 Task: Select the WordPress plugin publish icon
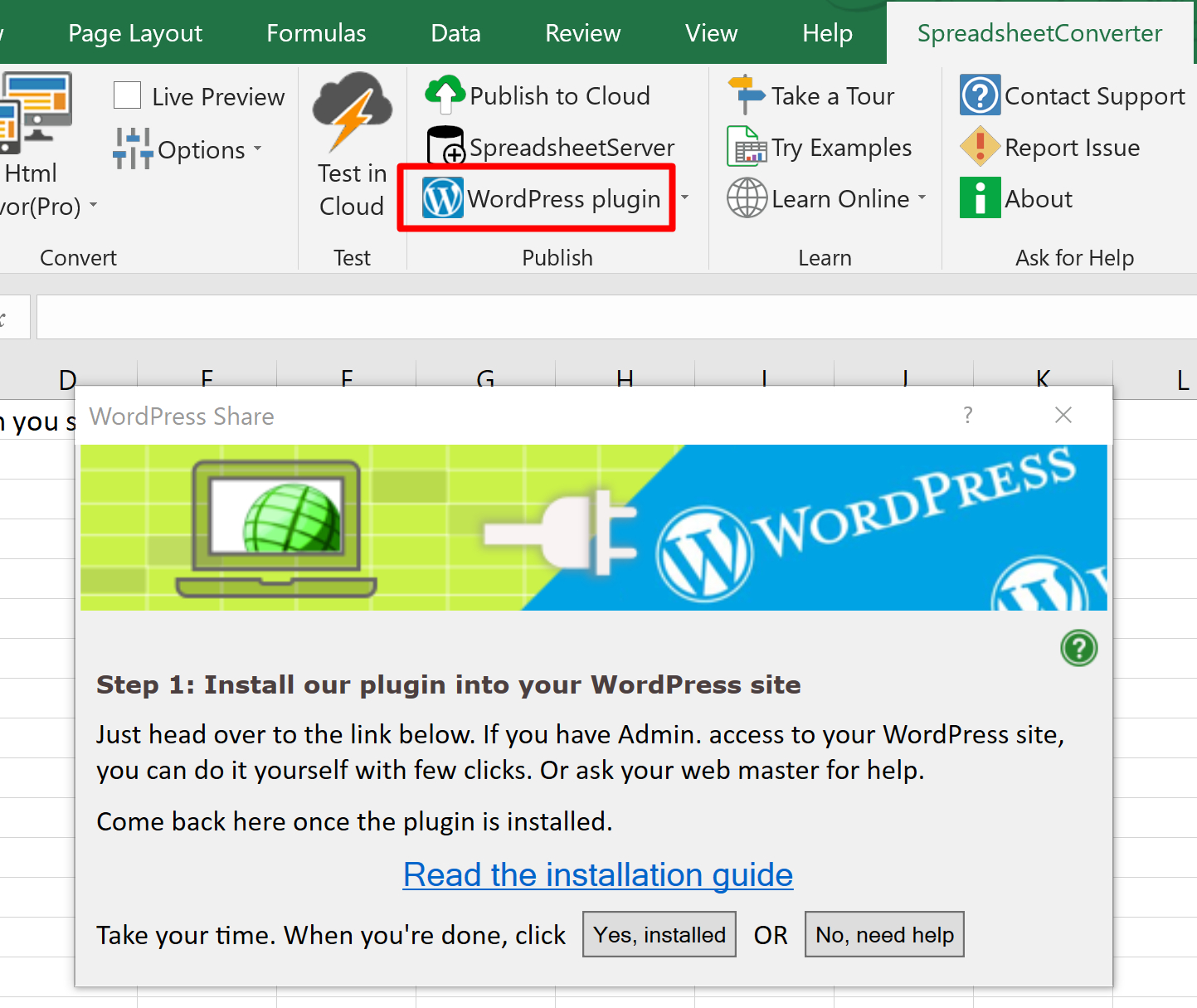point(443,197)
